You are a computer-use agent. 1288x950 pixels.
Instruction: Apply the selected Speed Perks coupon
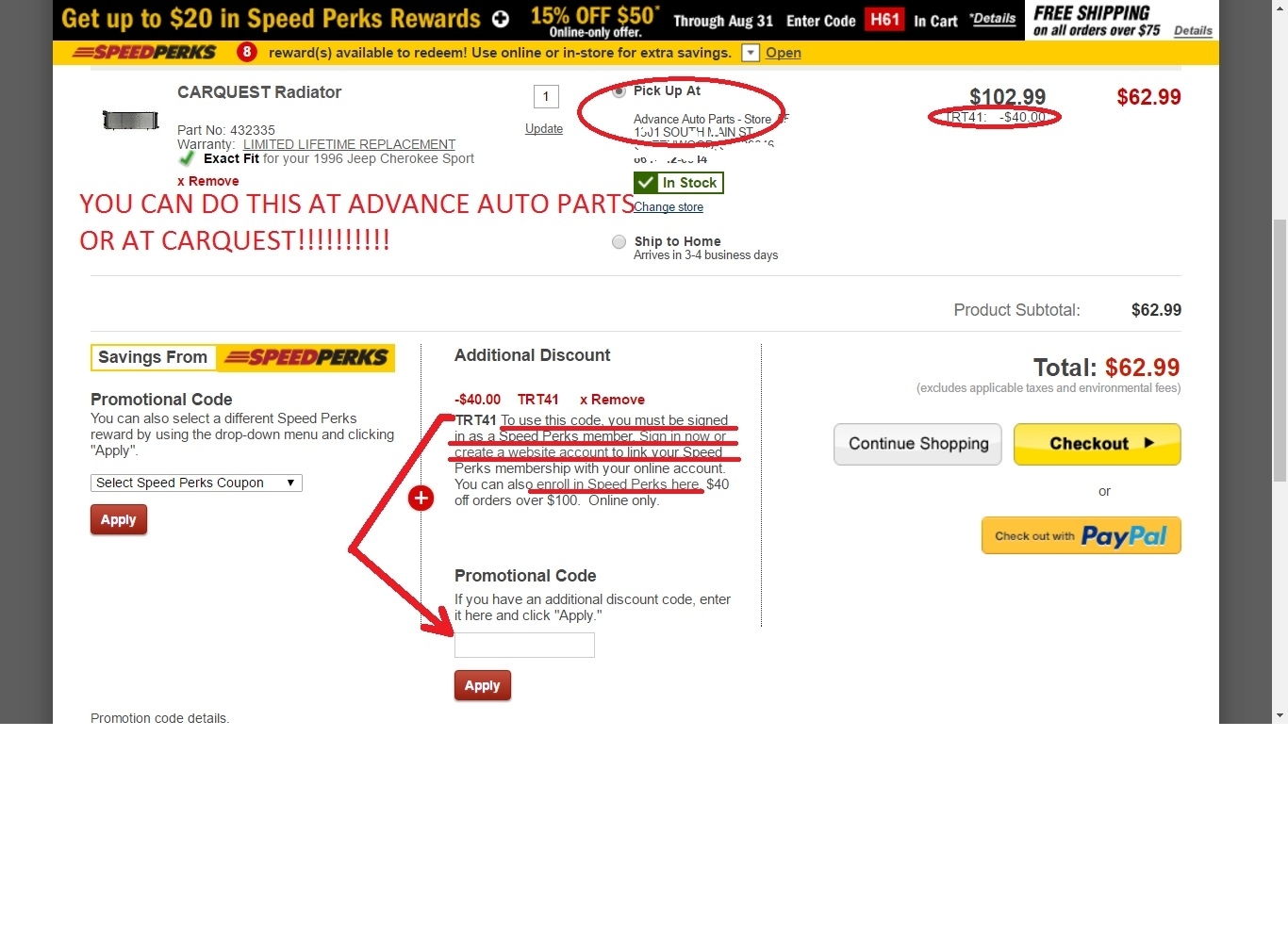(119, 519)
